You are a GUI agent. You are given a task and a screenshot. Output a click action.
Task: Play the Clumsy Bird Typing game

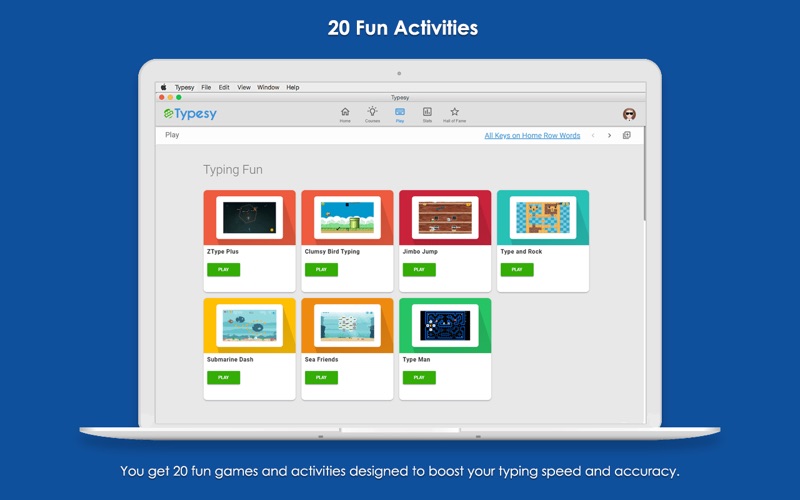click(321, 269)
